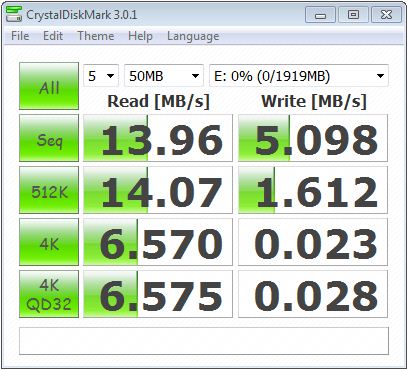The width and height of the screenshot is (407, 370).
Task: Click the 4K read result 6.570
Action: (x=158, y=242)
